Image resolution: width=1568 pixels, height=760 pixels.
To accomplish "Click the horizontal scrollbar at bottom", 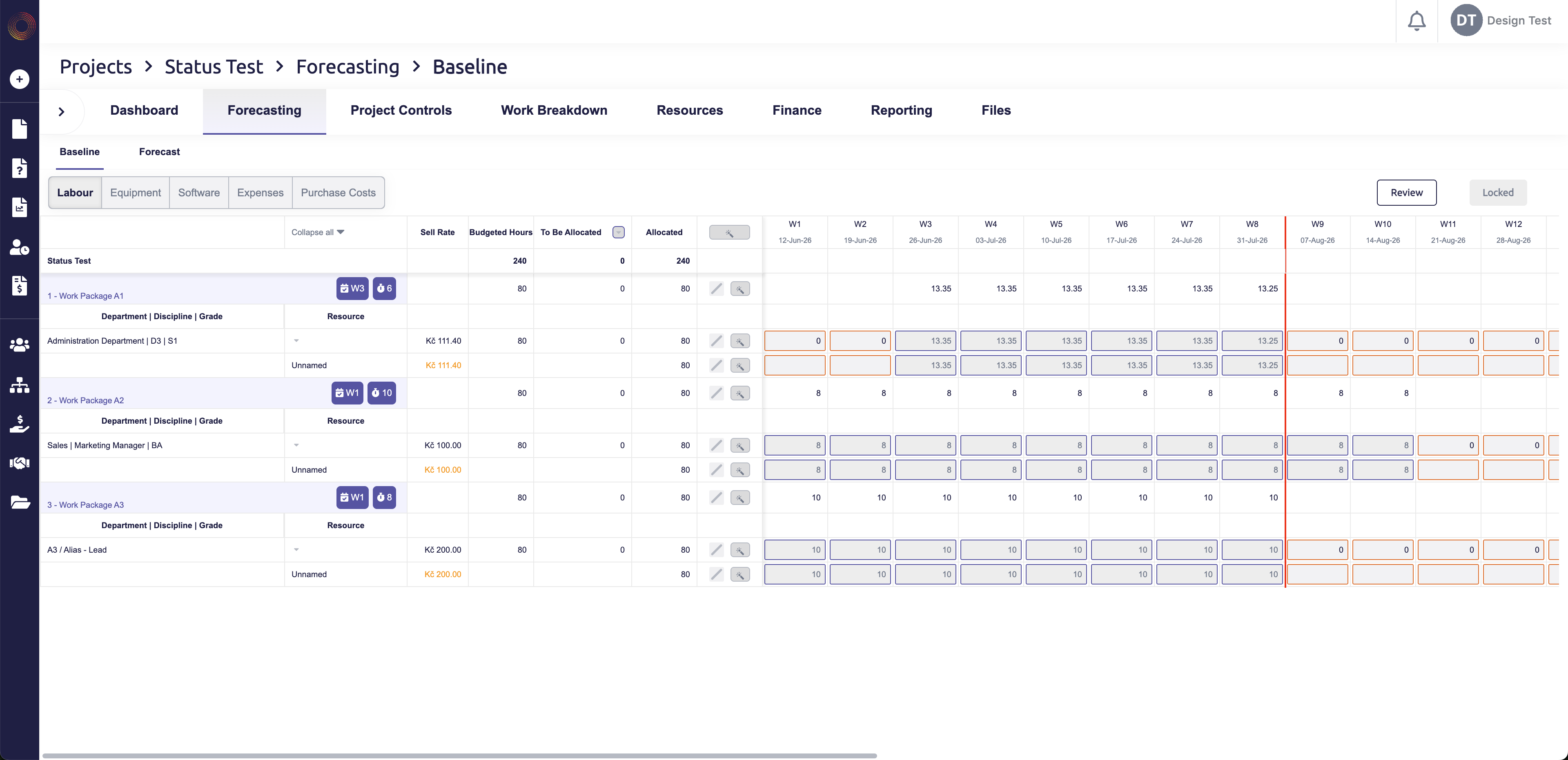I will pyautogui.click(x=459, y=756).
